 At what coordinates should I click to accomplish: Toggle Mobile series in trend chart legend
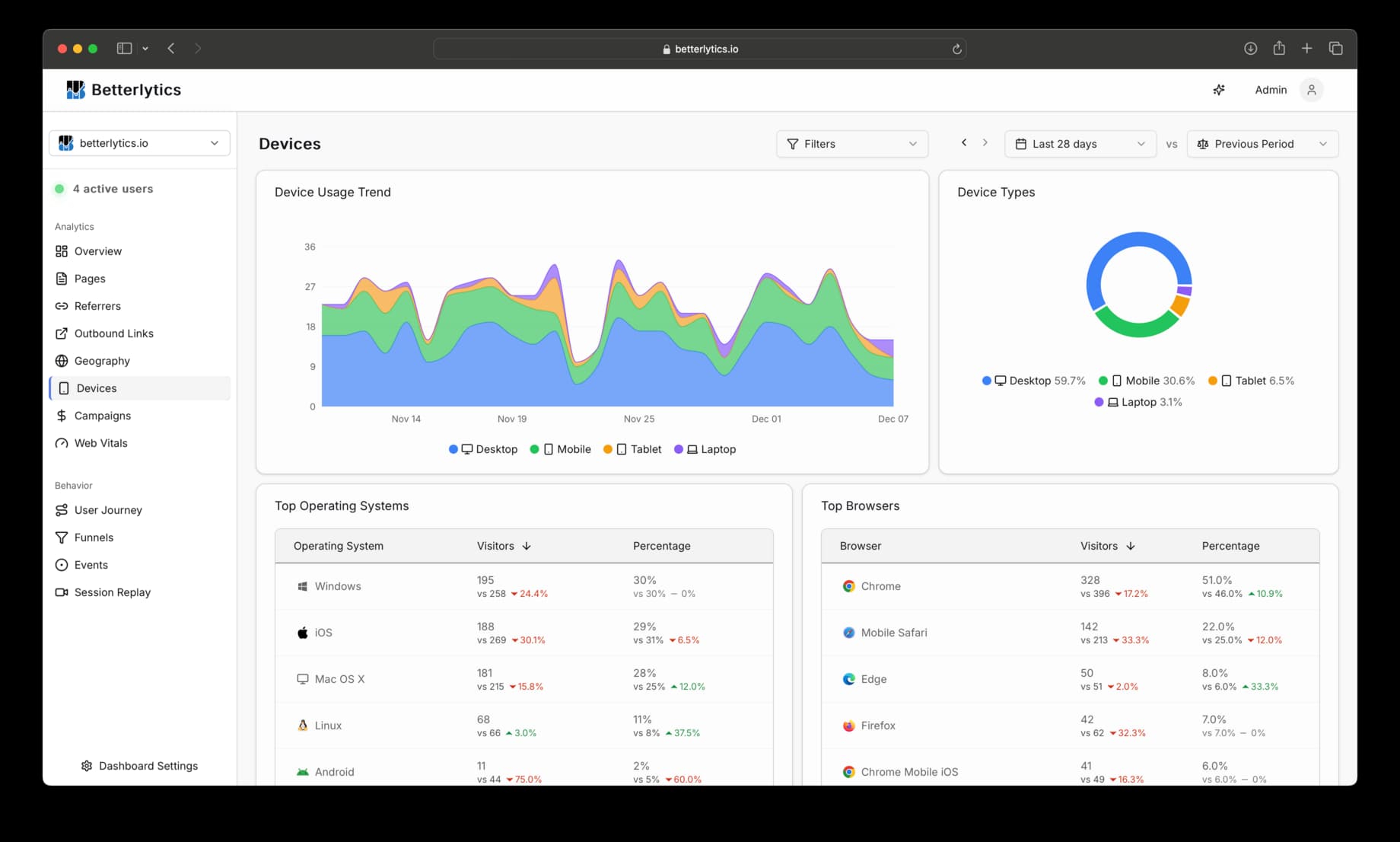(x=561, y=449)
